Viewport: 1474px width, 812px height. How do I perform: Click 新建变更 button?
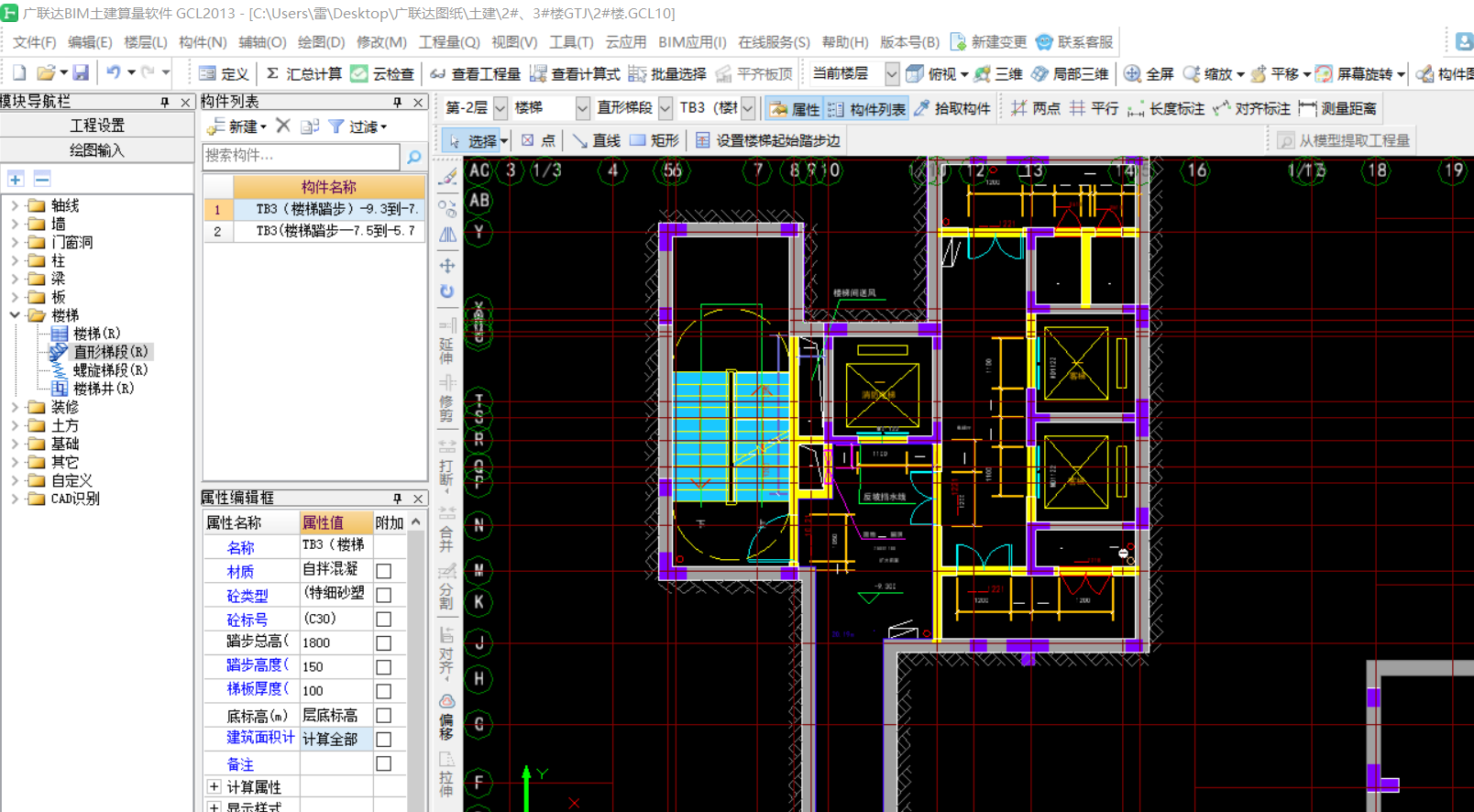pos(988,42)
